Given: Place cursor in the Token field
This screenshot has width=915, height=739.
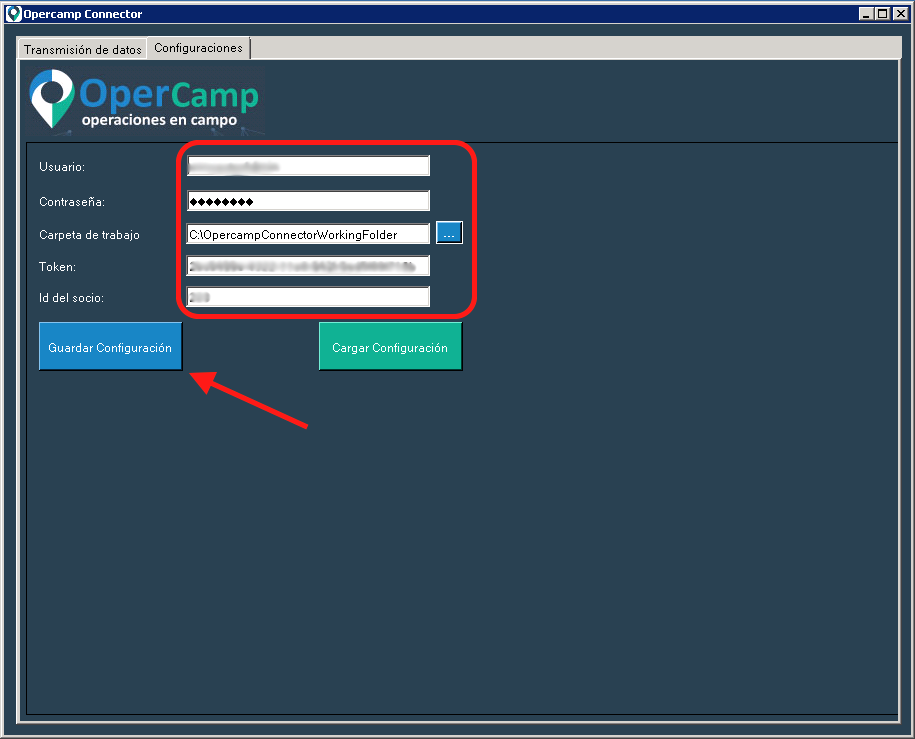Looking at the screenshot, I should pos(308,266).
